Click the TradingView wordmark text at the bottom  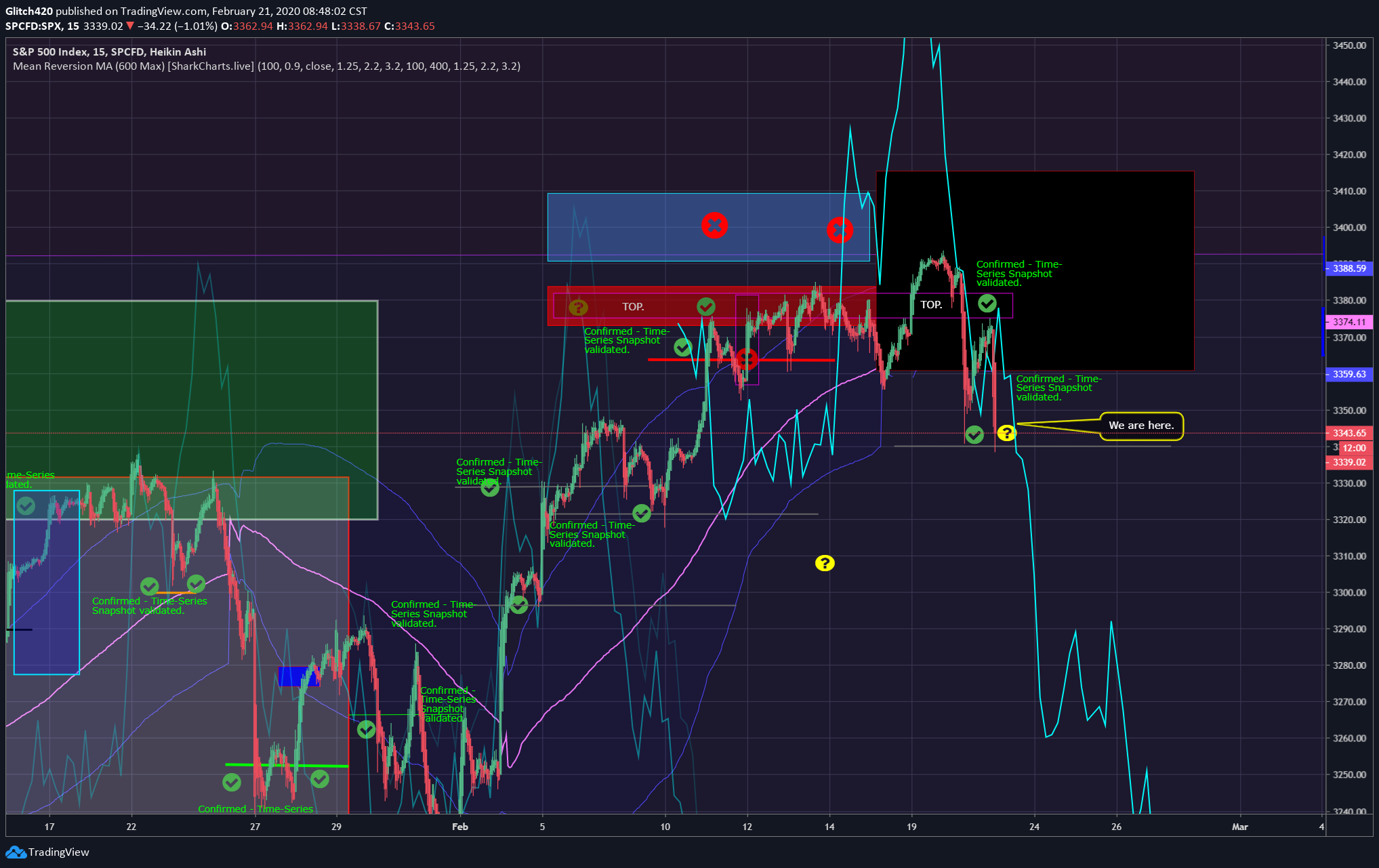[59, 852]
